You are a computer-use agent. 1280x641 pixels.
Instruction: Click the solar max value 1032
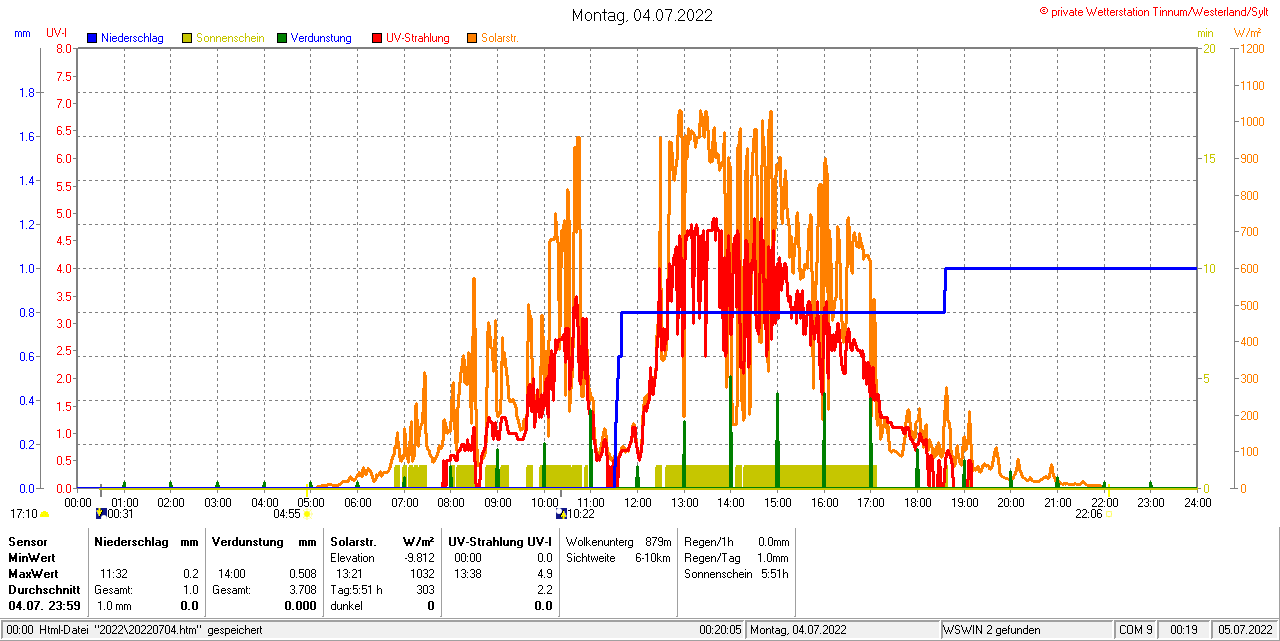click(422, 574)
